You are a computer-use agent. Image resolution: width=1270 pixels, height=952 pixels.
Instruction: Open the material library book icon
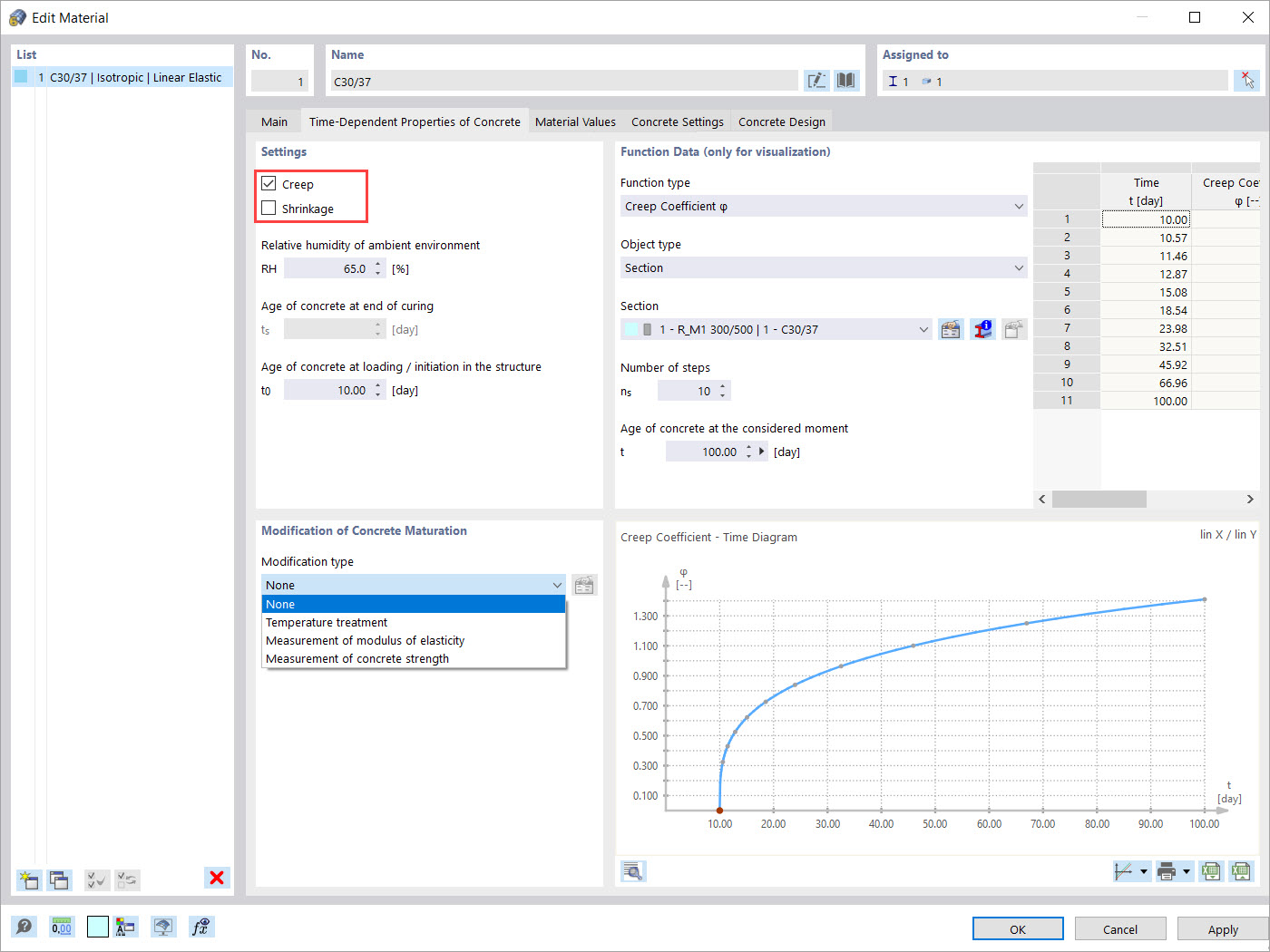point(845,81)
